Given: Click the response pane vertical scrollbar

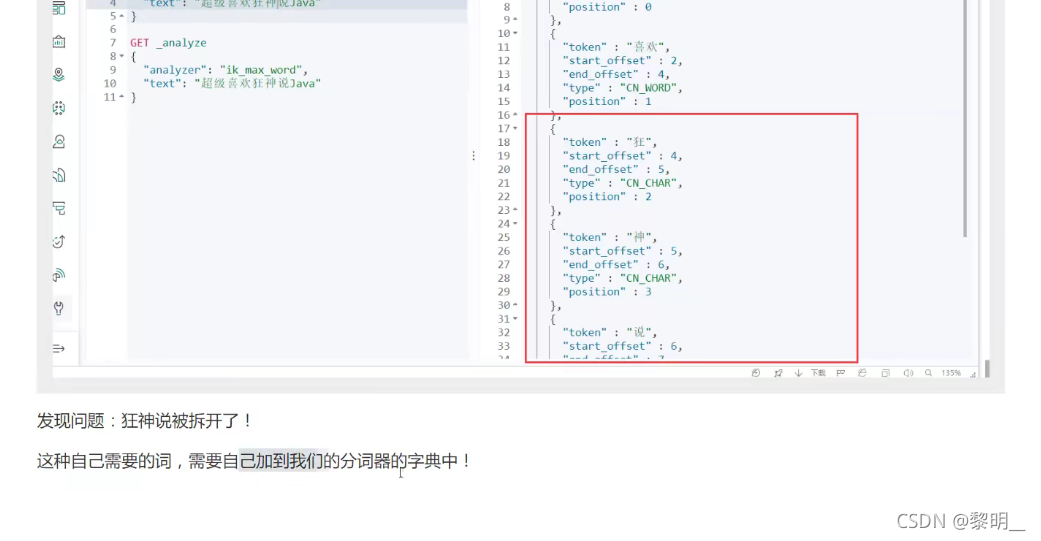Looking at the screenshot, I should 965,118.
